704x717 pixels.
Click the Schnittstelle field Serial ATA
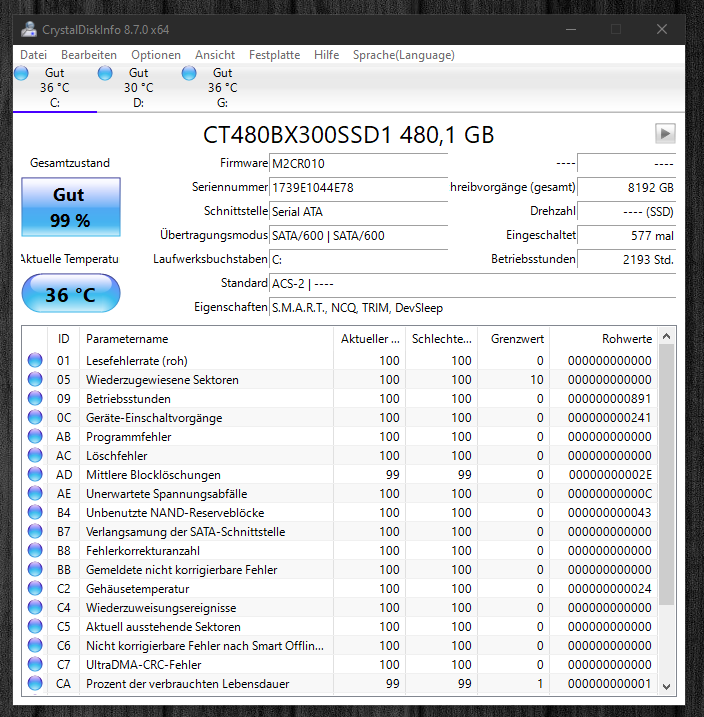[358, 212]
